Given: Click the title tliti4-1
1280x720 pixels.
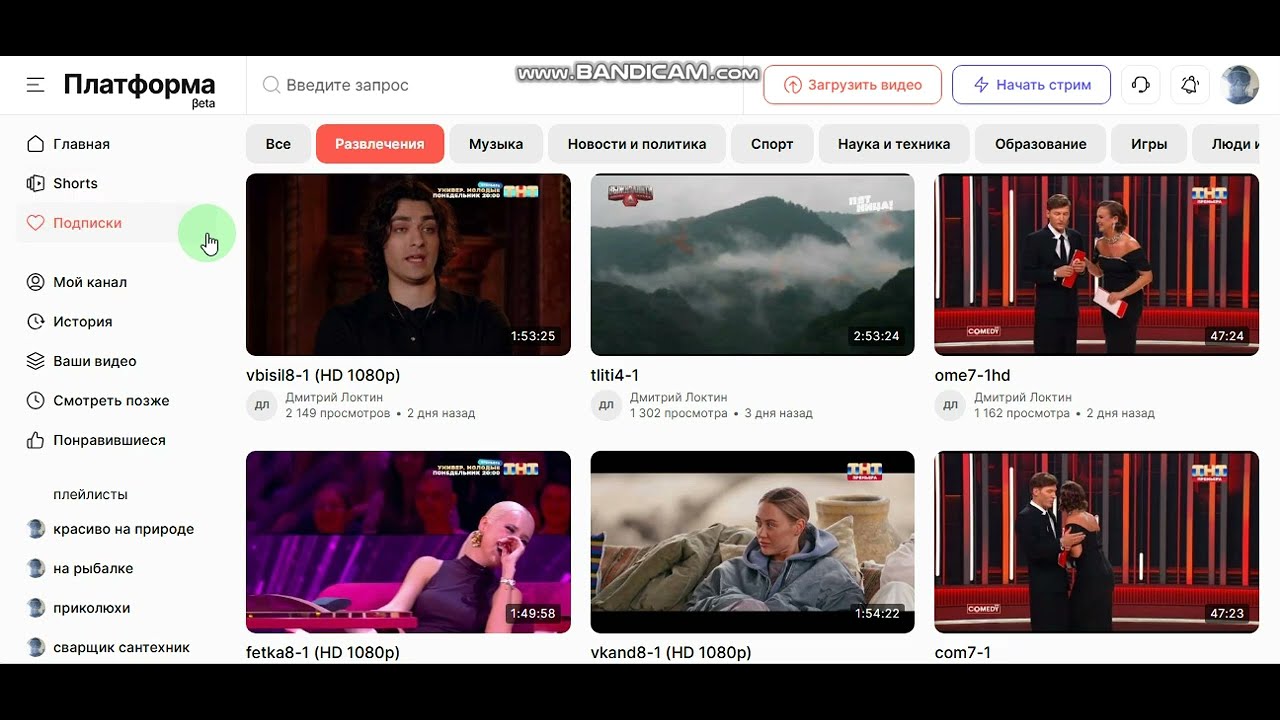Looking at the screenshot, I should pyautogui.click(x=615, y=376).
